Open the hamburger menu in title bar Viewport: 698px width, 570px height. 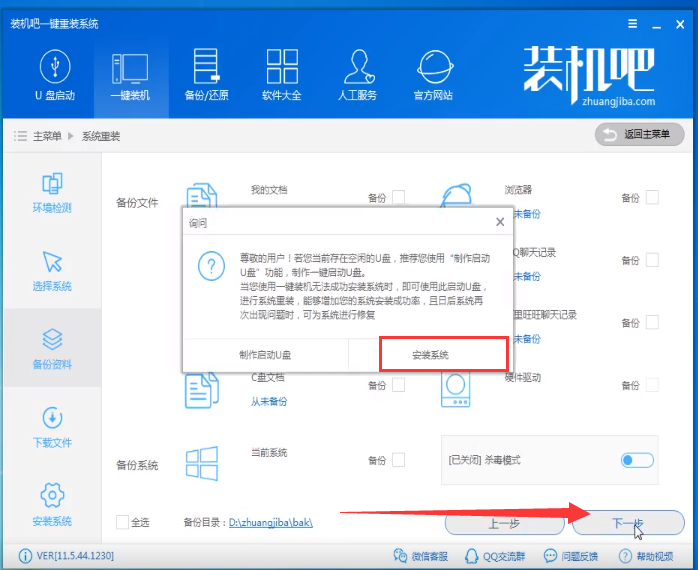click(x=632, y=23)
